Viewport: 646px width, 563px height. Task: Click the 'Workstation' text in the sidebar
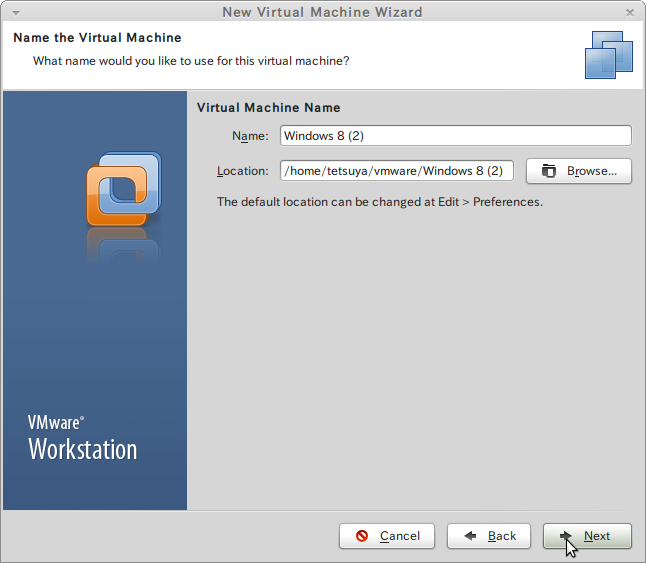pos(82,449)
